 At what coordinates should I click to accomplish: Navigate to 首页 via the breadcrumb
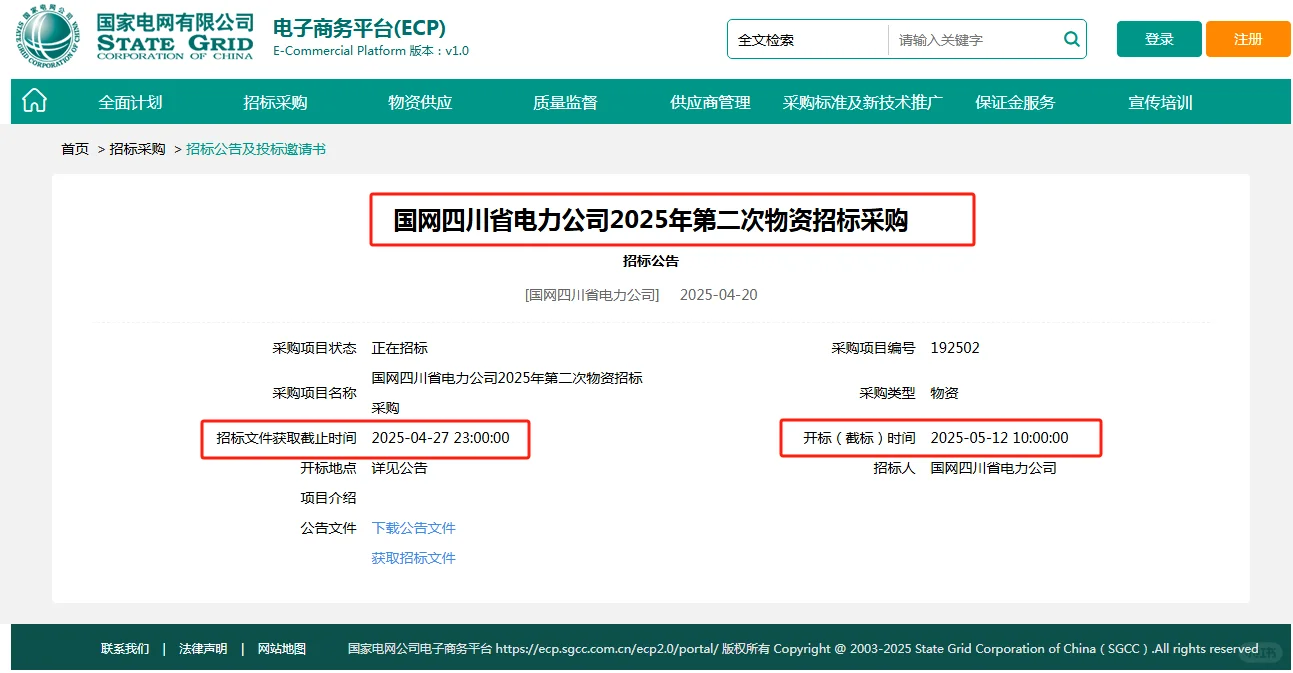[74, 147]
